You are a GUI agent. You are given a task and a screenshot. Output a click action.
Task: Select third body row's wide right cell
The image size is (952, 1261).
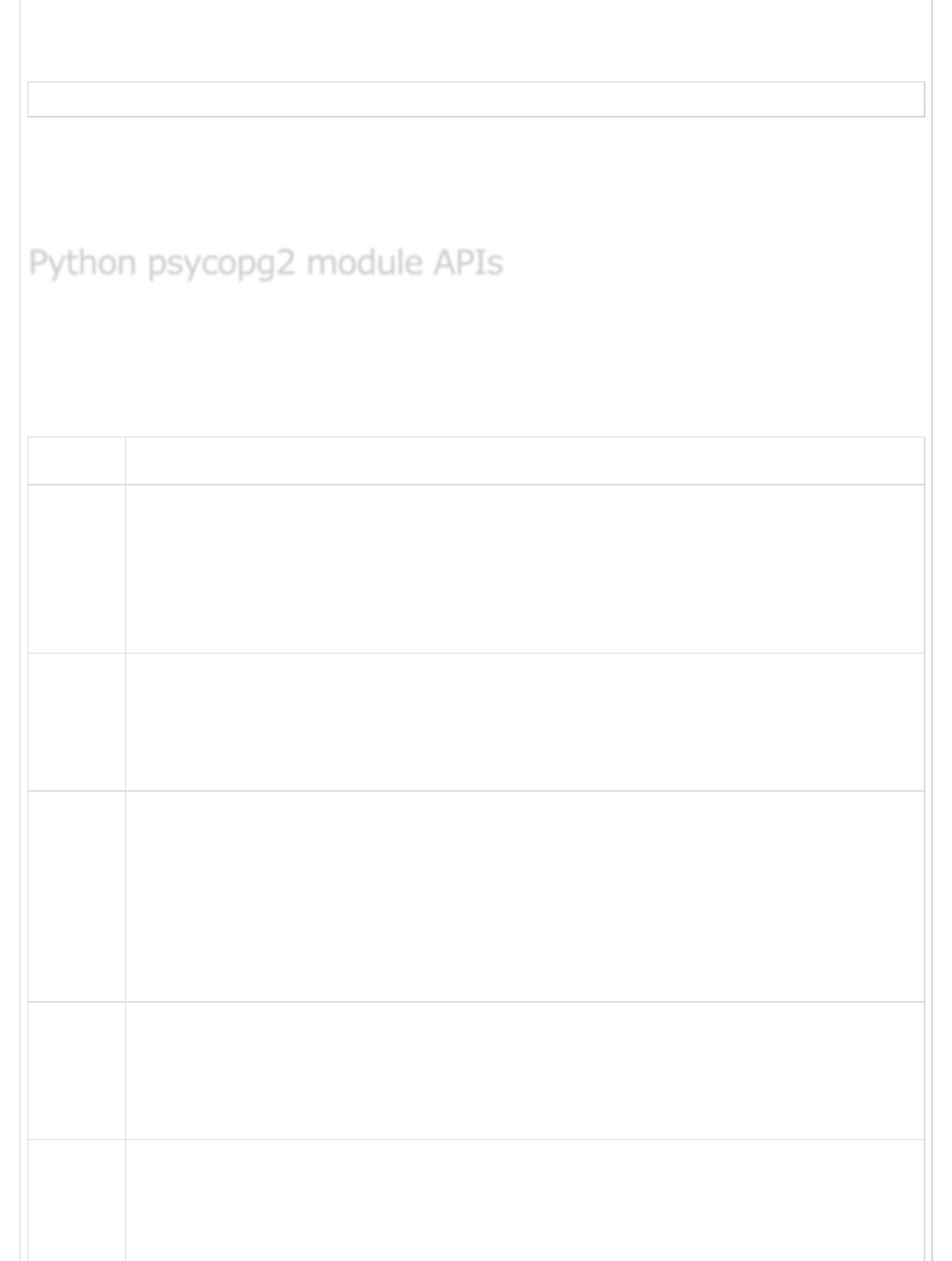[524, 896]
